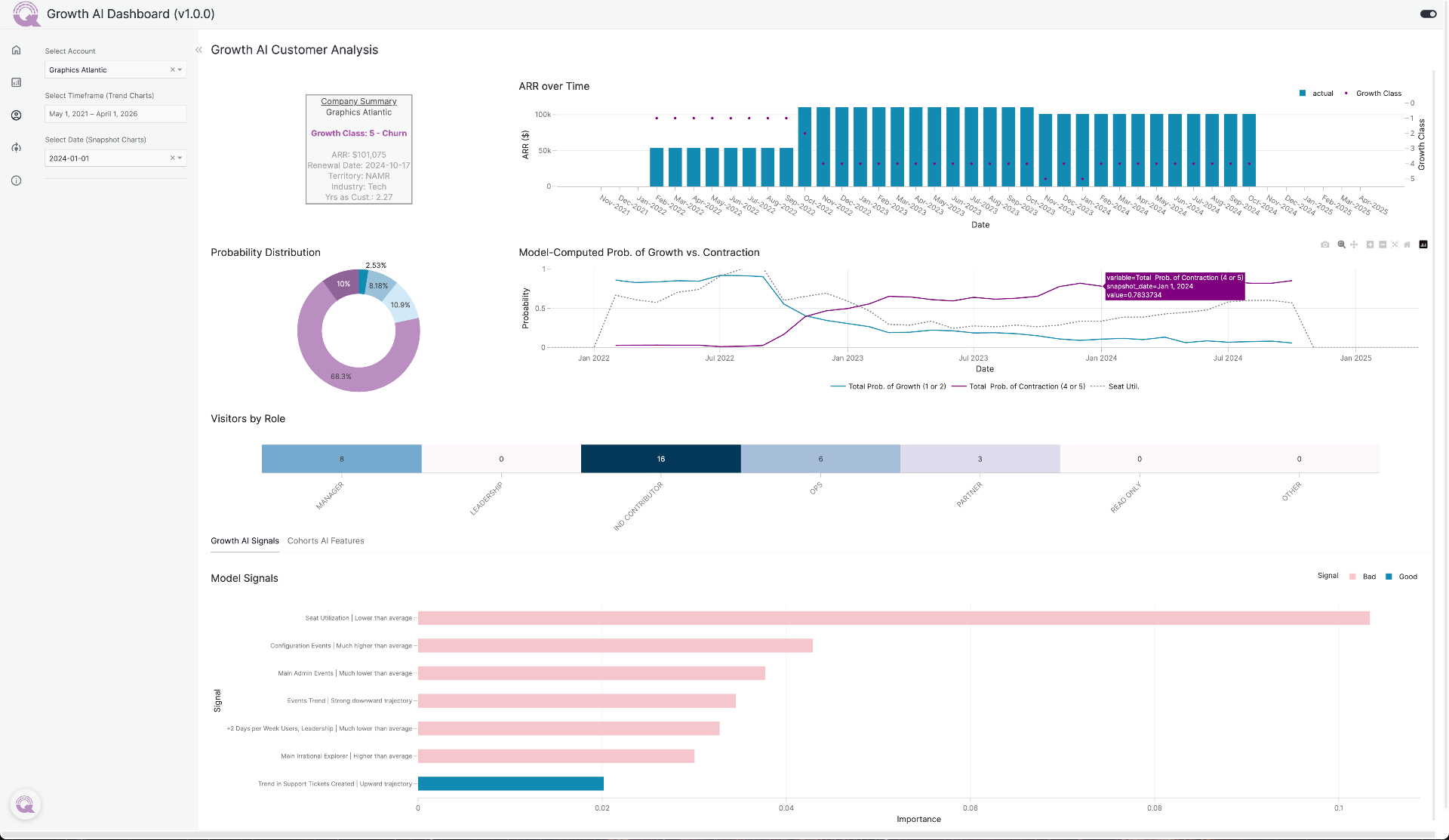Viewport: 1449px width, 840px height.
Task: Click the IND CONTRIBUTOR cell showing 16
Action: pyautogui.click(x=660, y=459)
